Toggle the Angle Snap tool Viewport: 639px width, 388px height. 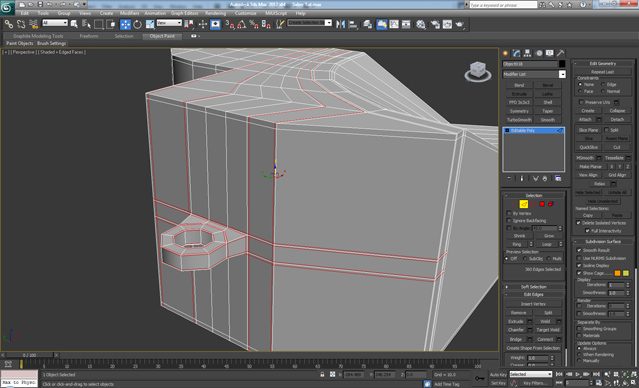[242, 24]
